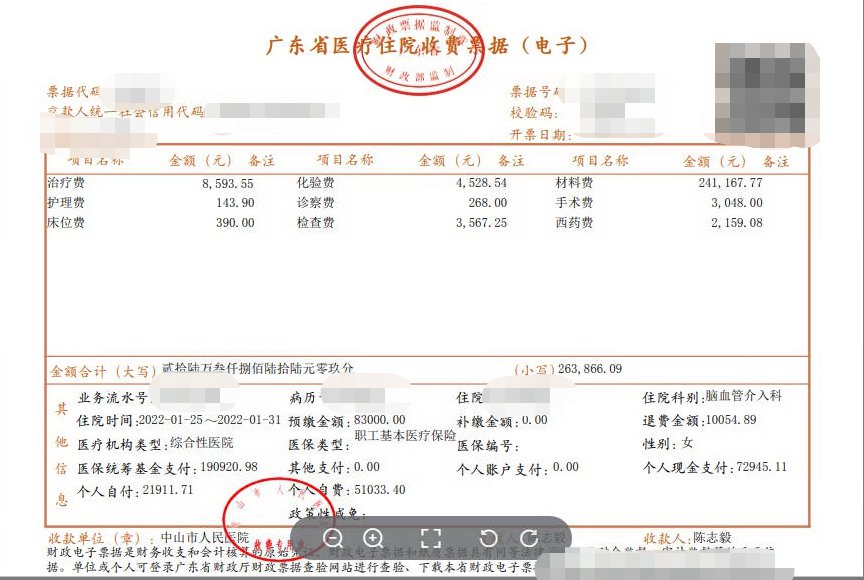The height and width of the screenshot is (580, 864).
Task: Select the insurance type 职工基本医疗保险
Action: coord(405,435)
